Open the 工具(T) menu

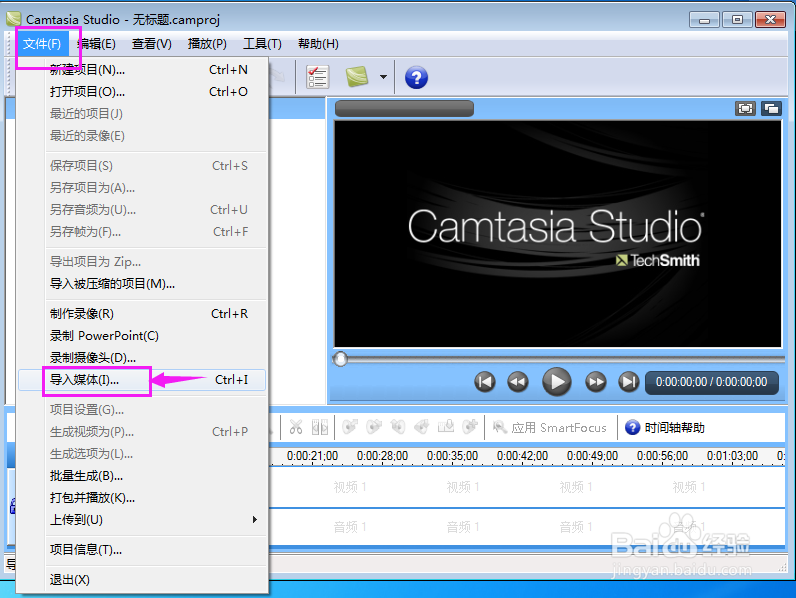pos(262,44)
